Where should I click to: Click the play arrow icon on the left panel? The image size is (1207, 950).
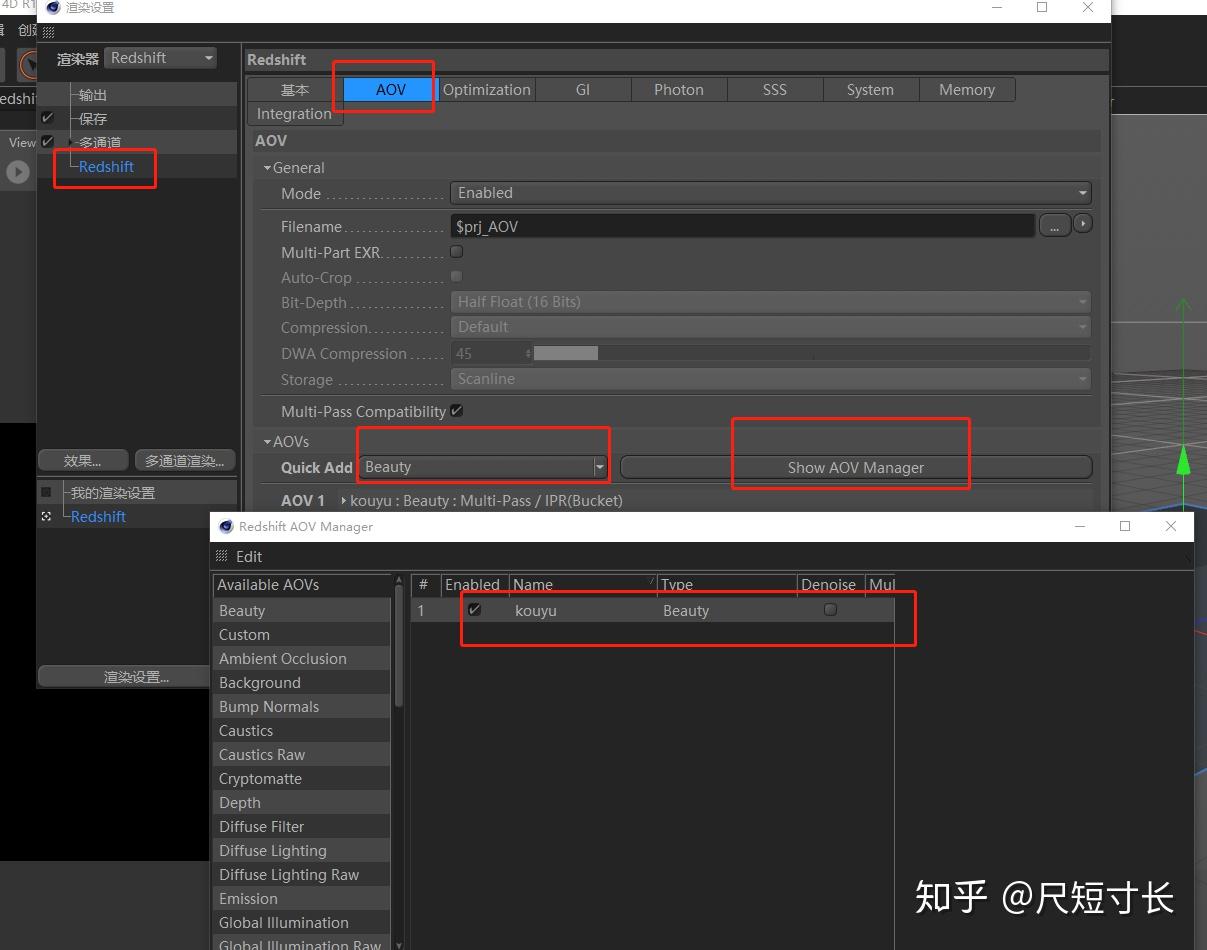pos(17,171)
